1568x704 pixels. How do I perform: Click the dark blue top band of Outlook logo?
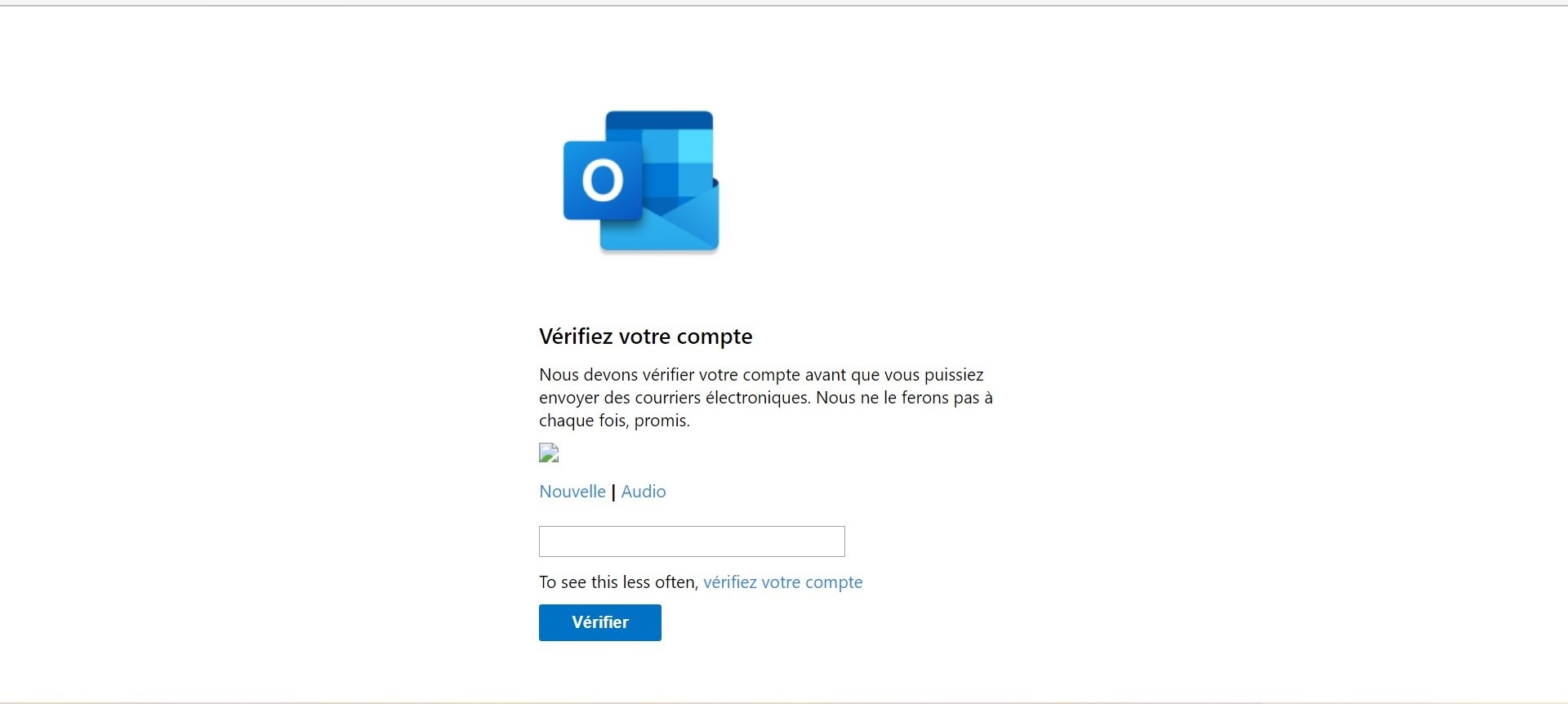(x=660, y=120)
